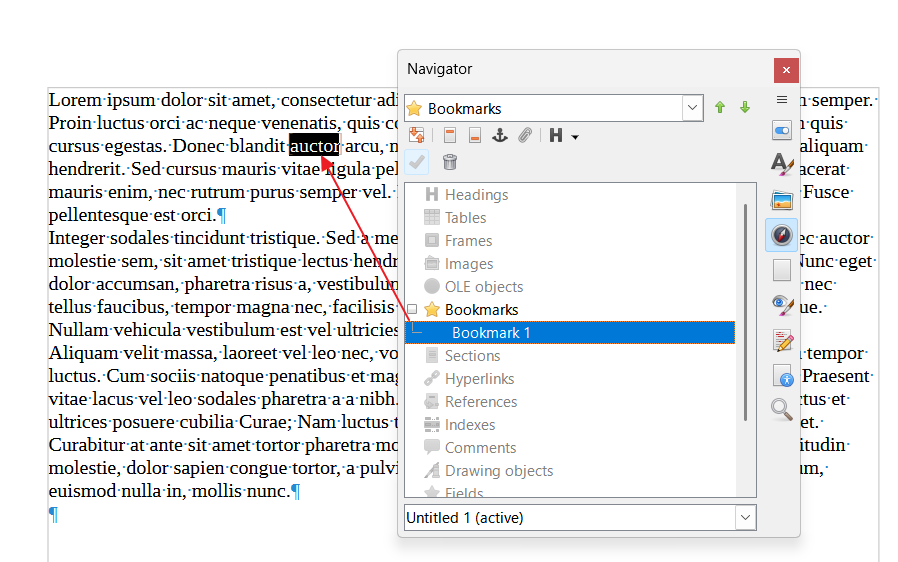The height and width of the screenshot is (562, 898).
Task: Select Bookmark 1 in the Navigator tree
Action: 491,333
